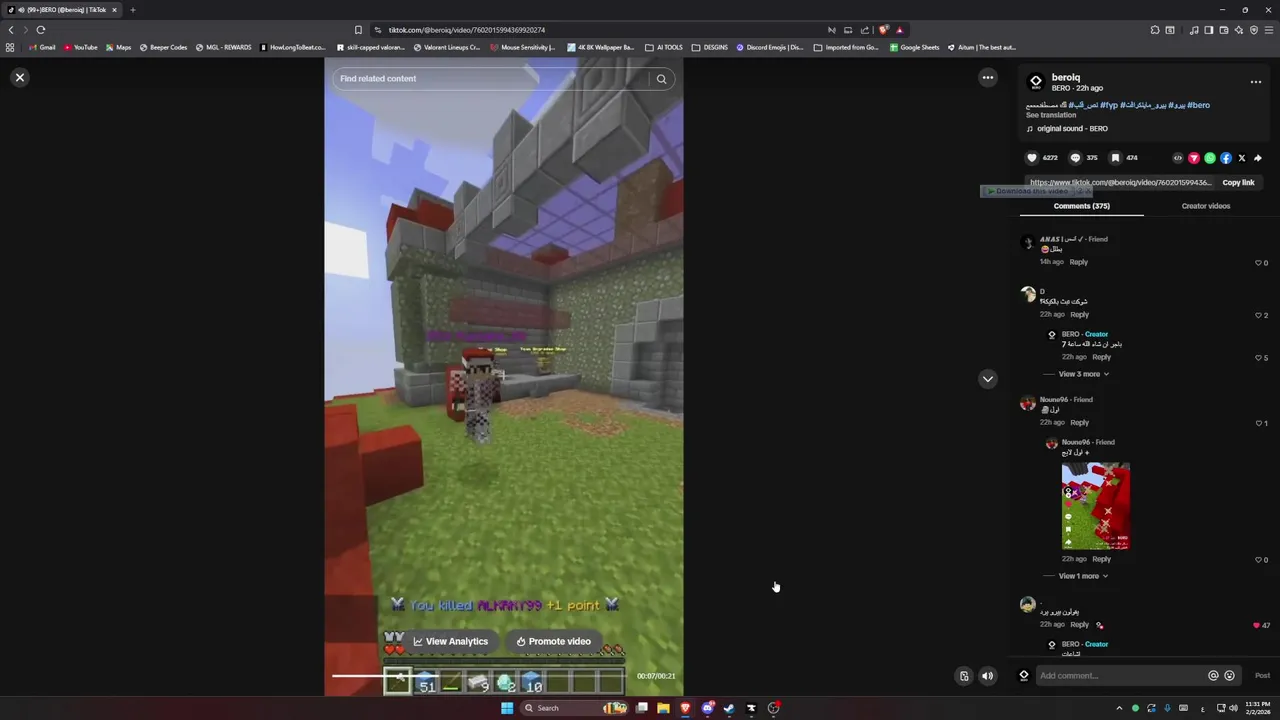Unlike the comment with 47 likes
Image resolution: width=1280 pixels, height=720 pixels.
pos(1256,625)
